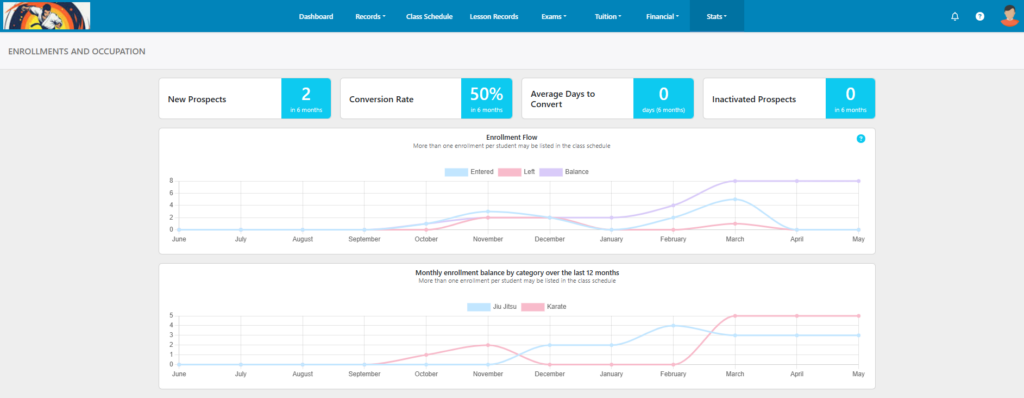1024x398 pixels.
Task: Expand the Records dropdown menu
Action: (370, 16)
